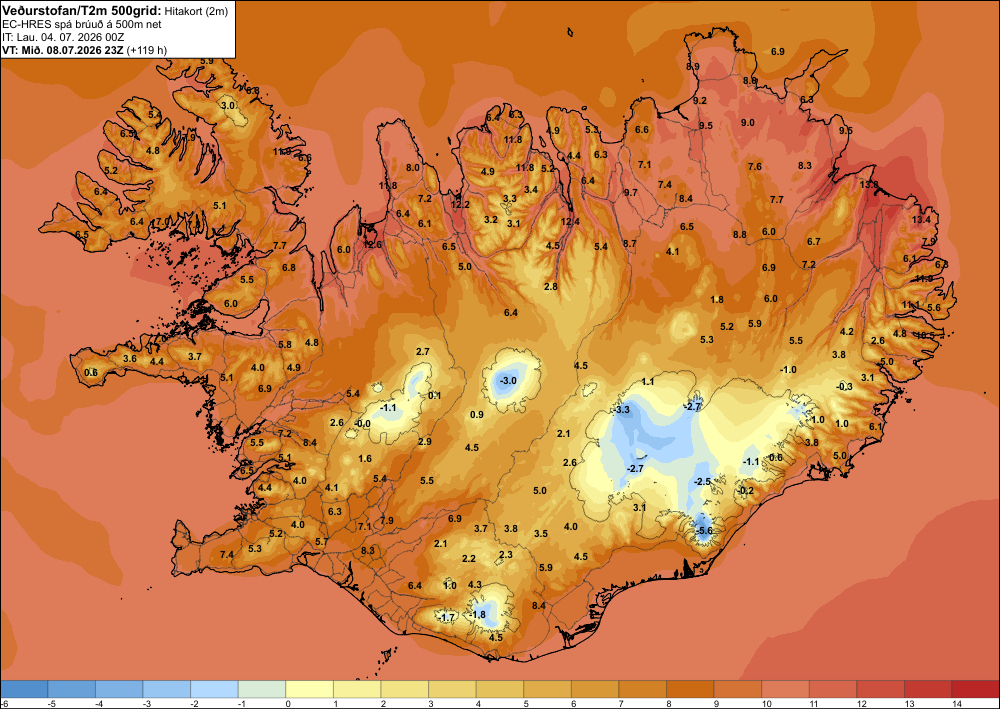Click the legend tick label 14
The width and height of the screenshot is (1000, 709).
click(x=955, y=704)
